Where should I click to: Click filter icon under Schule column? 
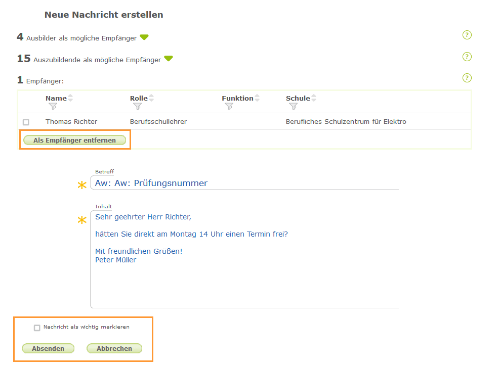pos(293,106)
